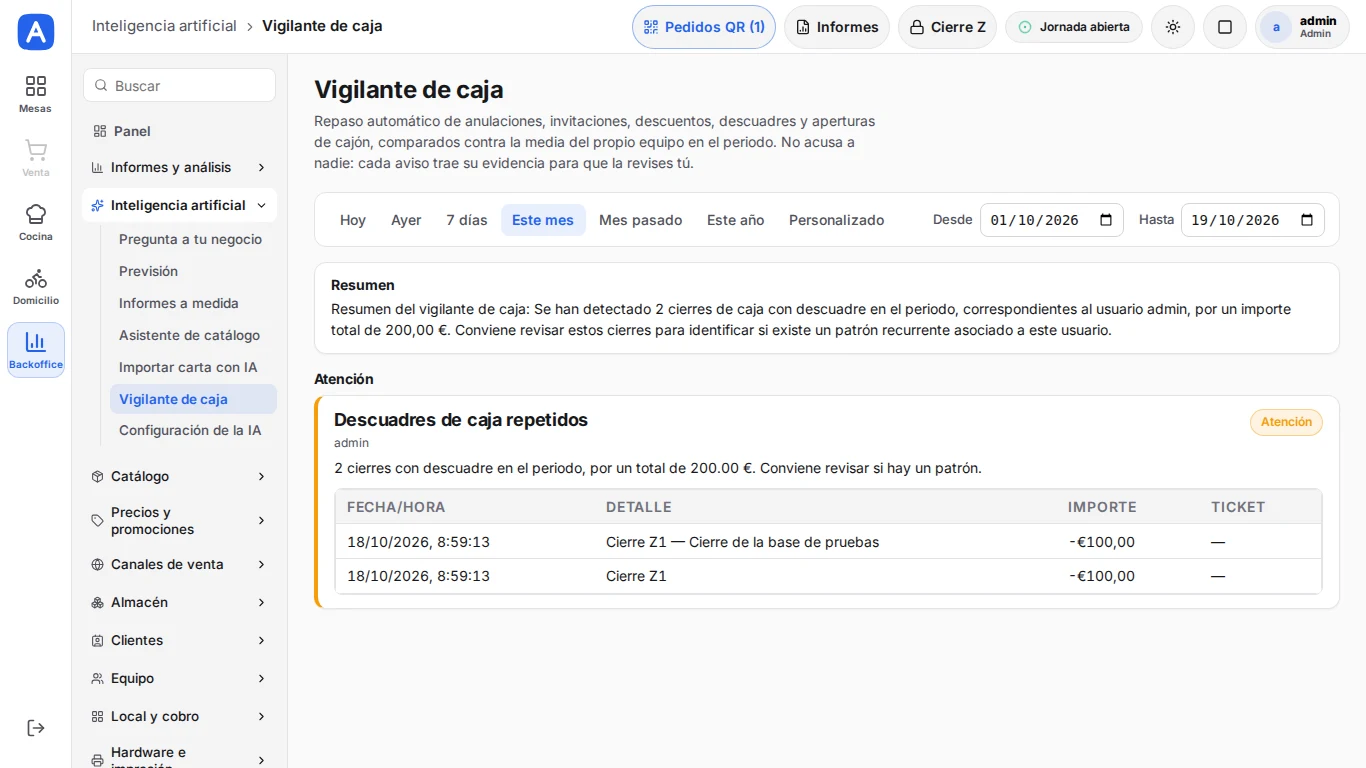
Task: Open the Backoffice chart icon
Action: [36, 342]
